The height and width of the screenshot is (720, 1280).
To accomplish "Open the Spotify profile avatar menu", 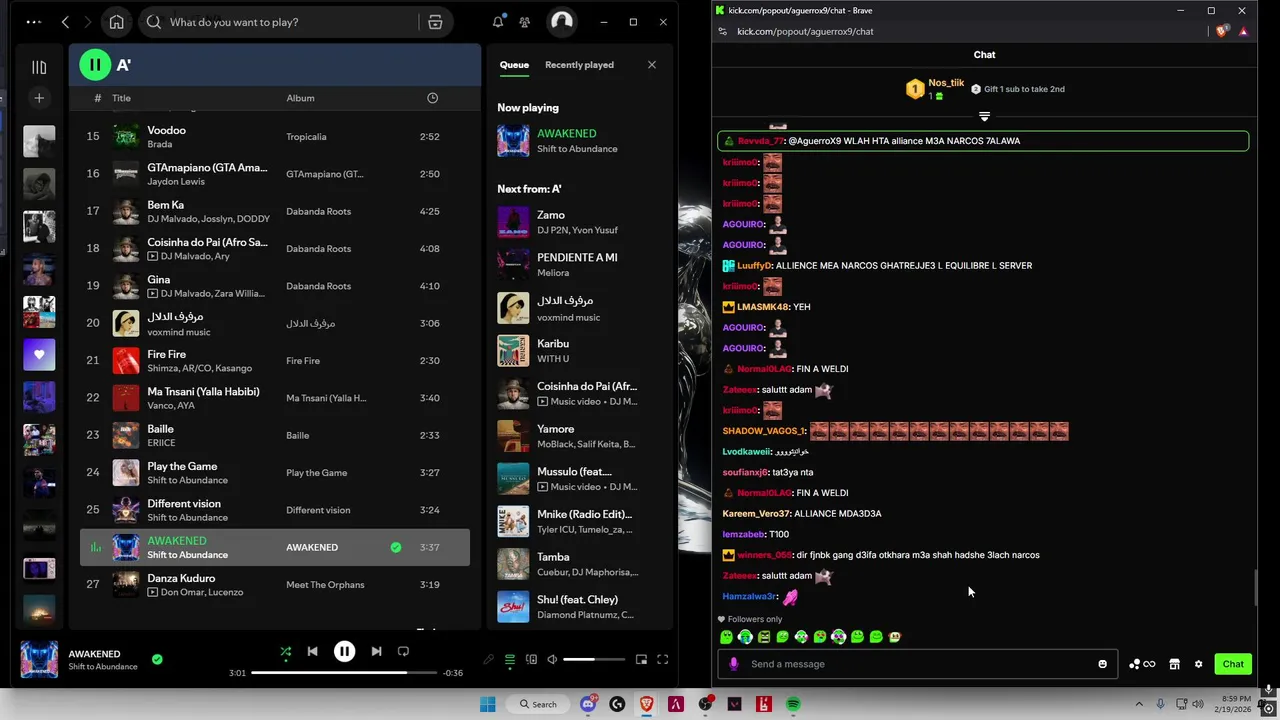I will tap(562, 22).
